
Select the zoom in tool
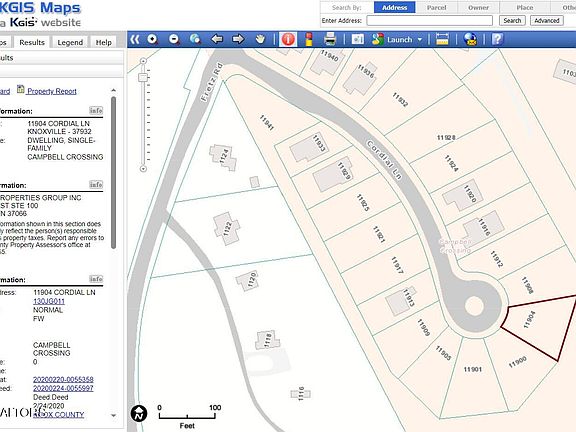(152, 39)
